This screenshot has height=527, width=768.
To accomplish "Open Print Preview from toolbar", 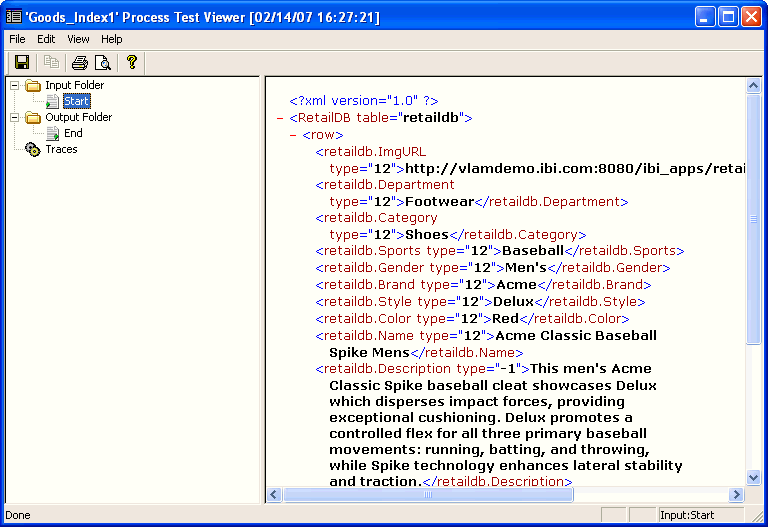I will coord(103,63).
